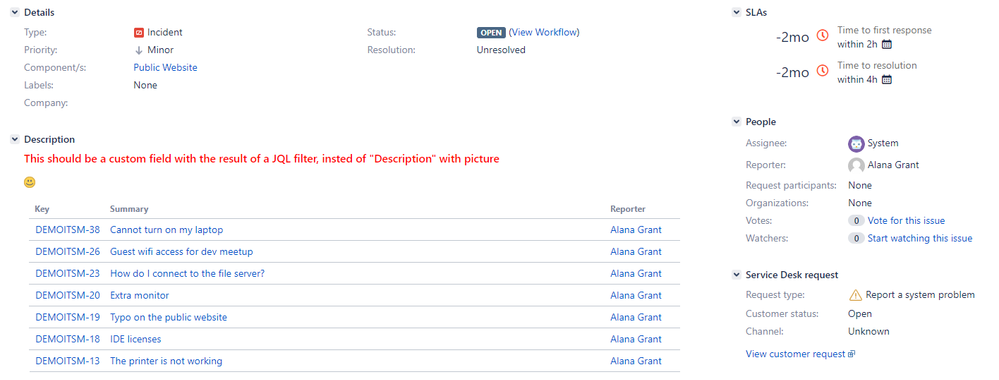
Task: Click the Organizations value None
Action: tap(860, 203)
